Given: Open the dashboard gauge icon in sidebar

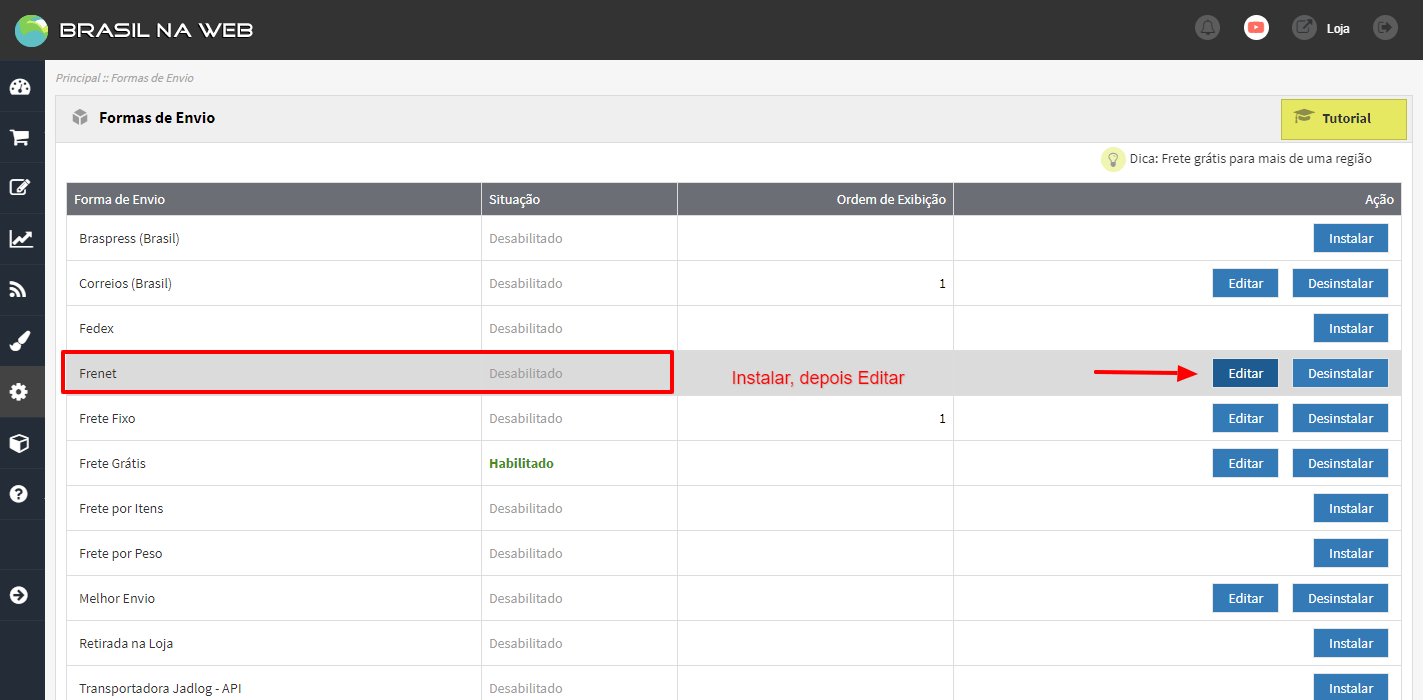Looking at the screenshot, I should [20, 87].
